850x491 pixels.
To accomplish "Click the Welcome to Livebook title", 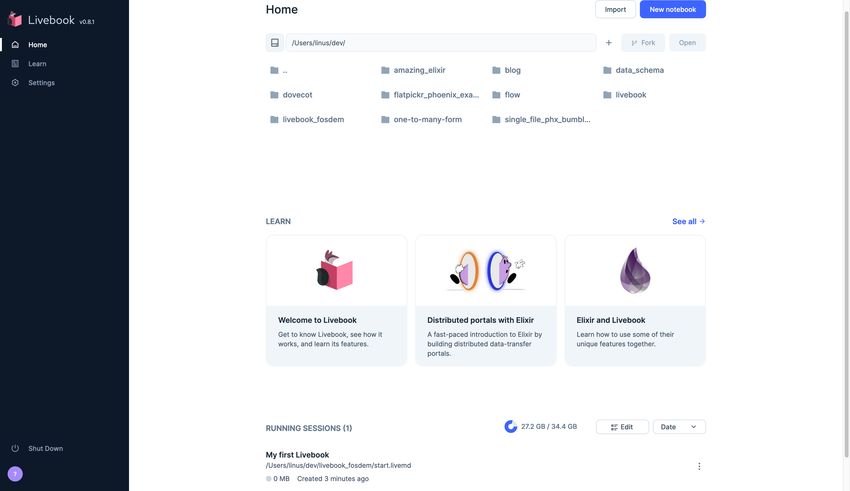I will (x=317, y=320).
